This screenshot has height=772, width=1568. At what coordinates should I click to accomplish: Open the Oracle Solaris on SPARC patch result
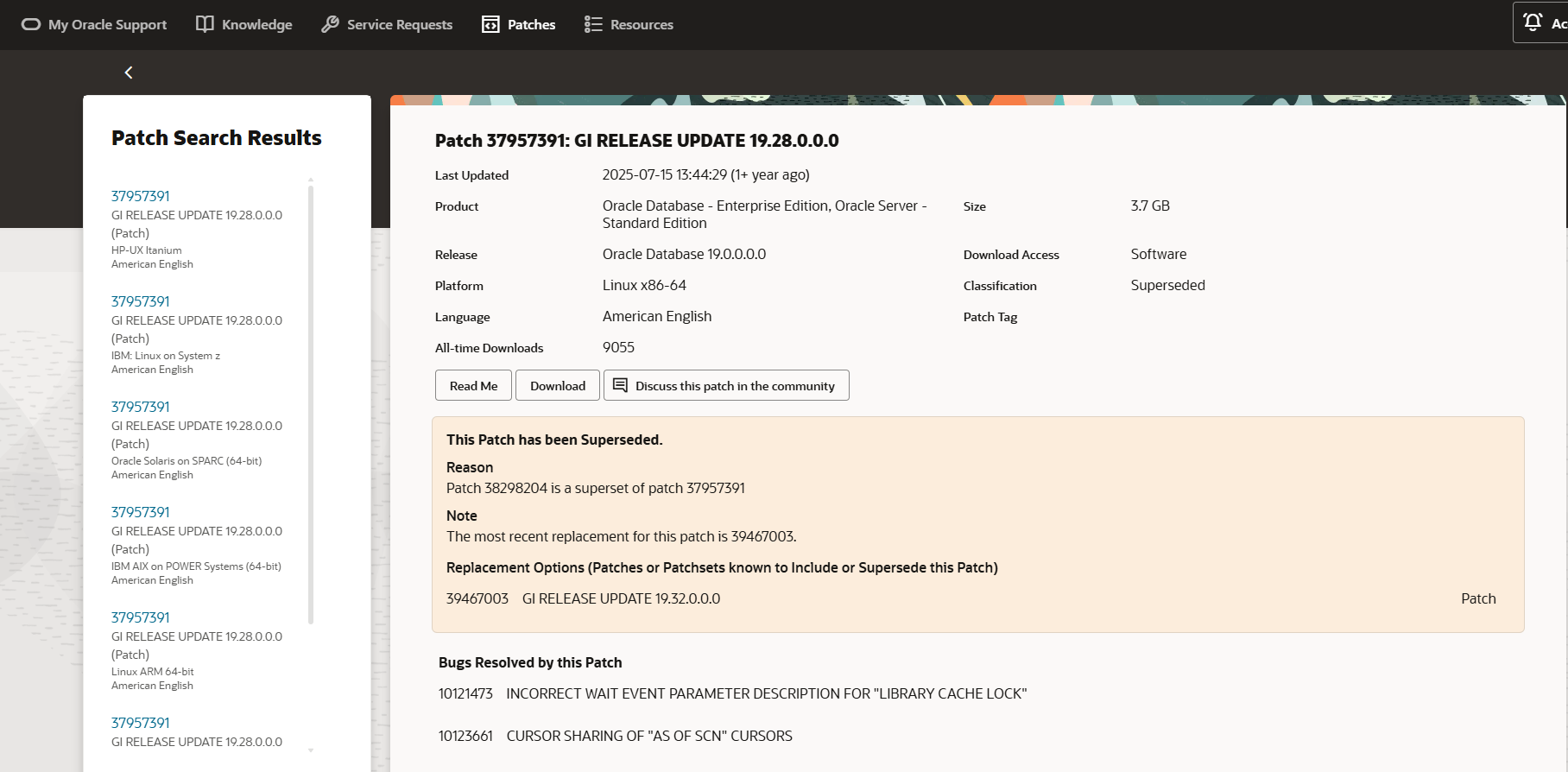[x=141, y=407]
